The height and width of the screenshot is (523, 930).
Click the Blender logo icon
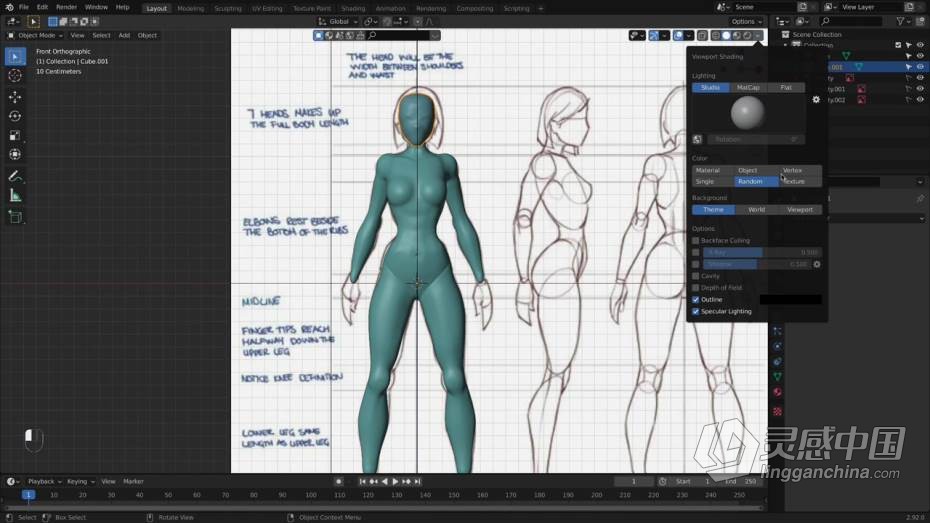[x=8, y=8]
